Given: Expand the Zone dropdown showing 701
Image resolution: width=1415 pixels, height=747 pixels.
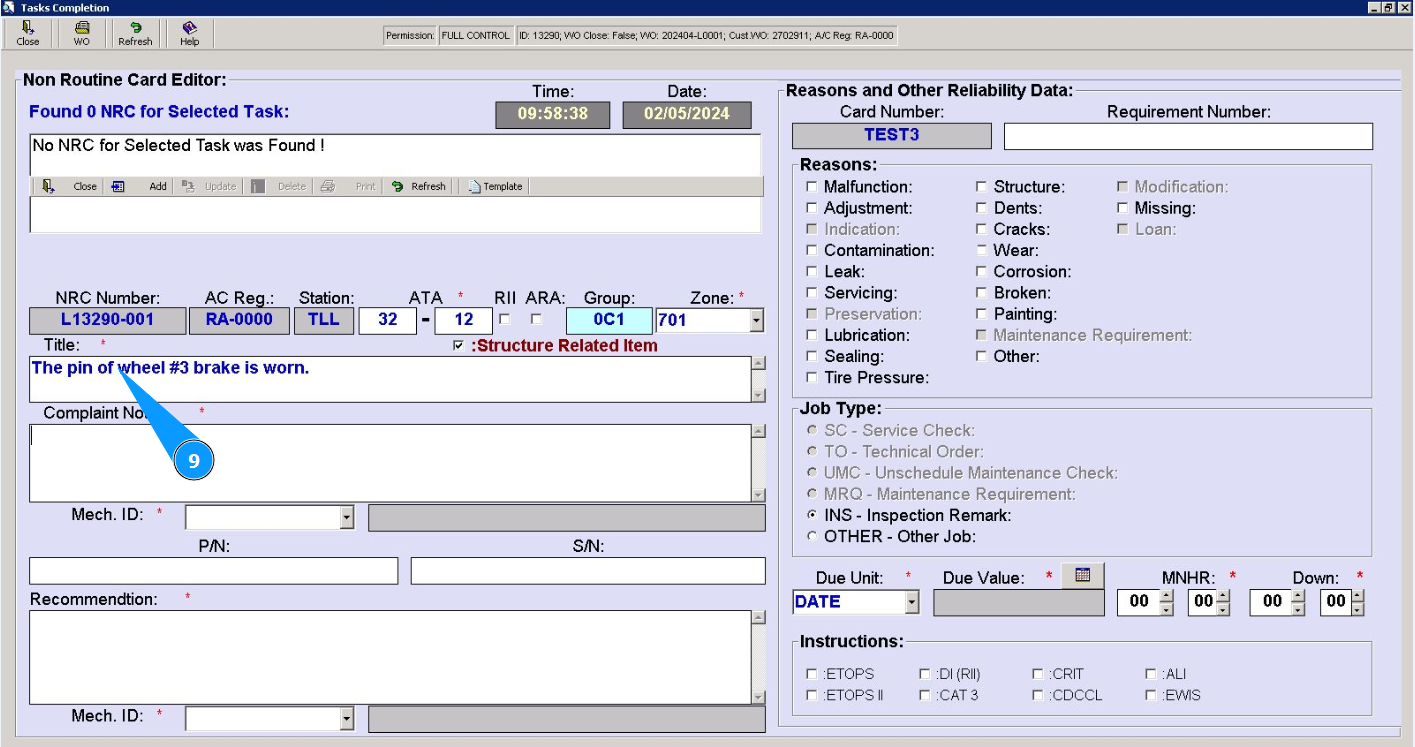Looking at the screenshot, I should click(756, 321).
